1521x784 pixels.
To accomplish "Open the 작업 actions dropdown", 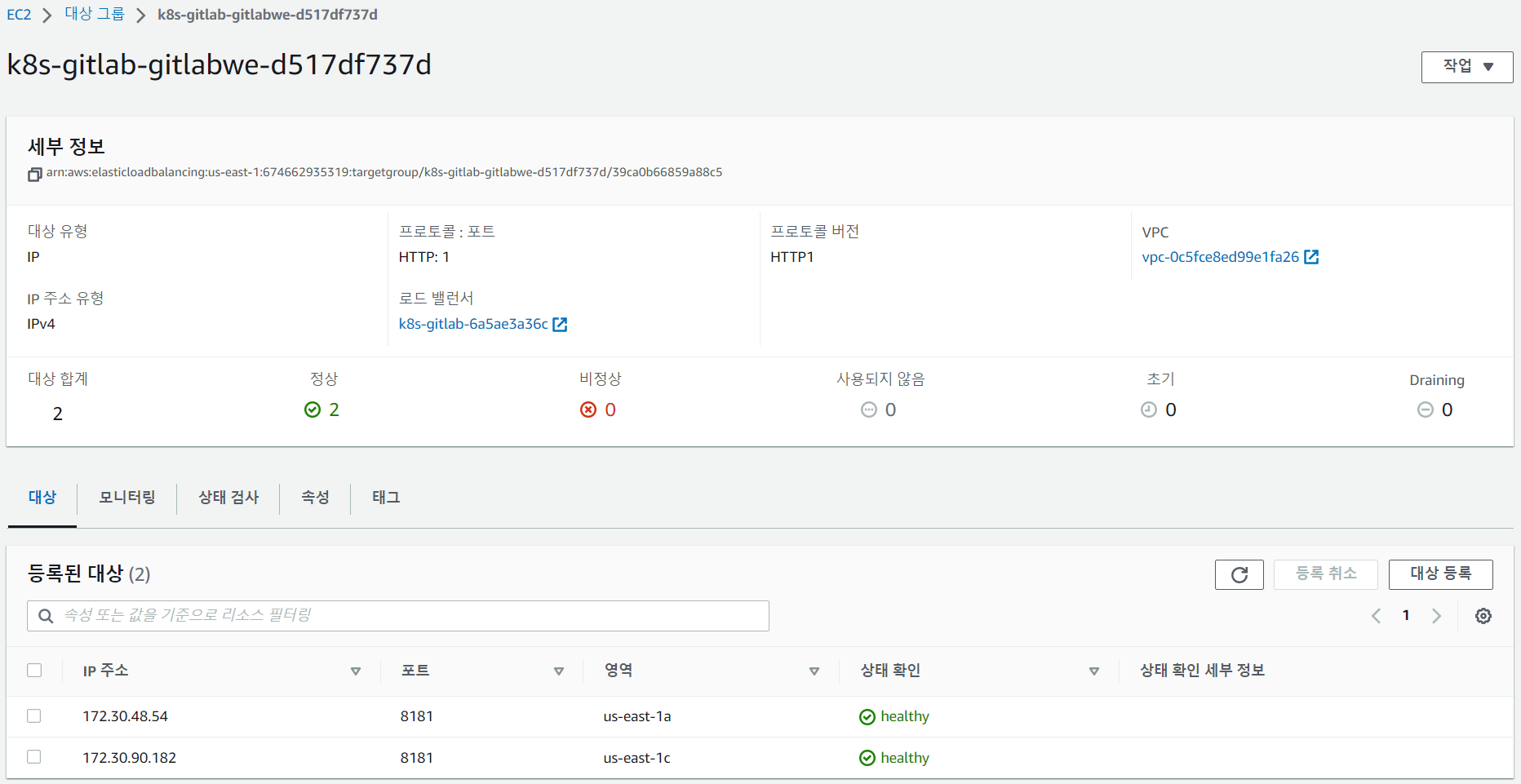I will pos(1466,67).
